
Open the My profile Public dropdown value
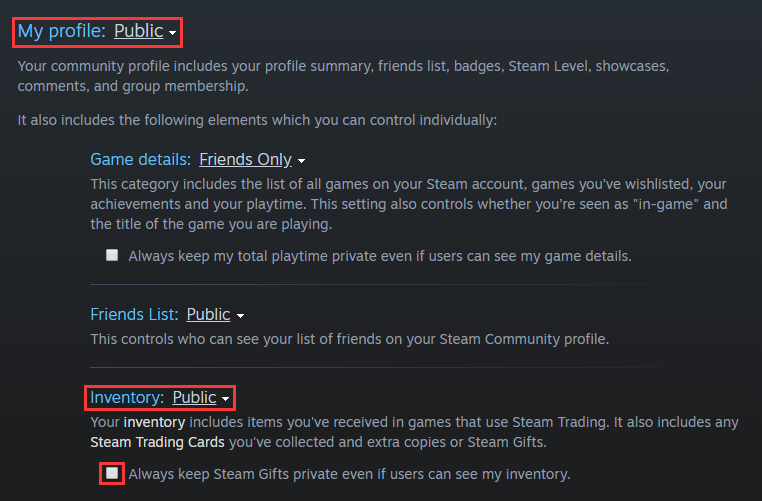138,31
